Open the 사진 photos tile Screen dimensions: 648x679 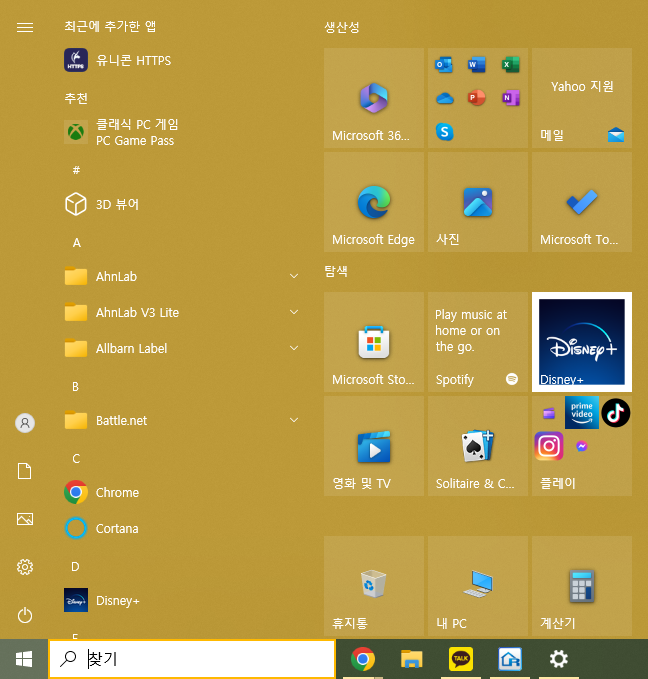[478, 202]
